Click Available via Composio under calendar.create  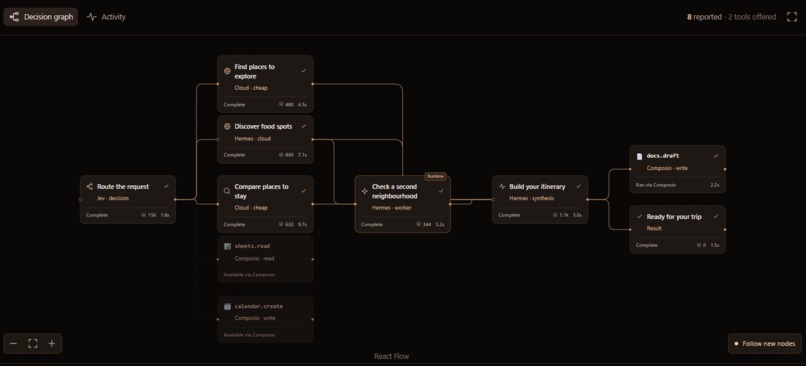click(x=249, y=335)
